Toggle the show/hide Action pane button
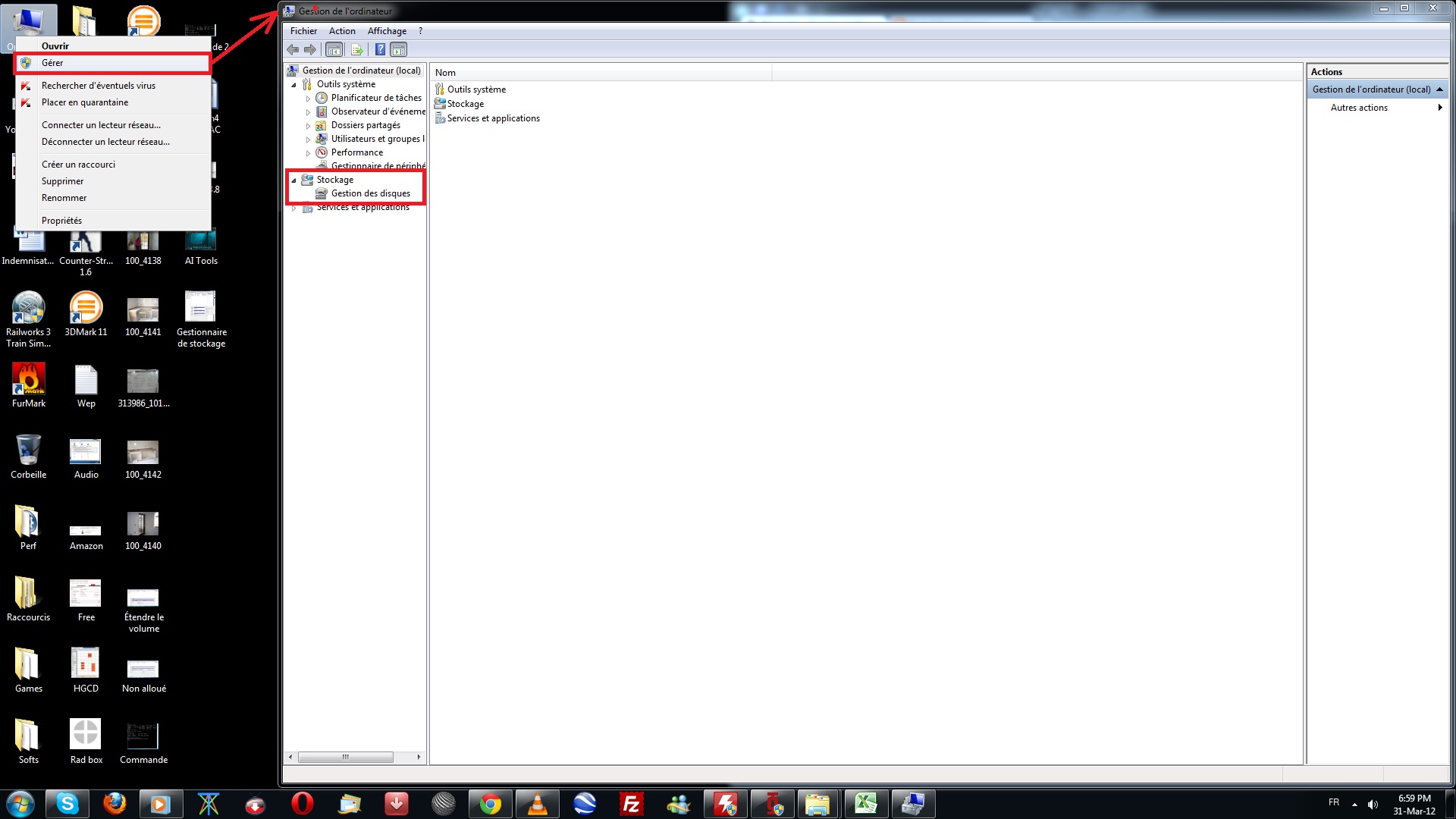This screenshot has height=819, width=1456. (399, 50)
